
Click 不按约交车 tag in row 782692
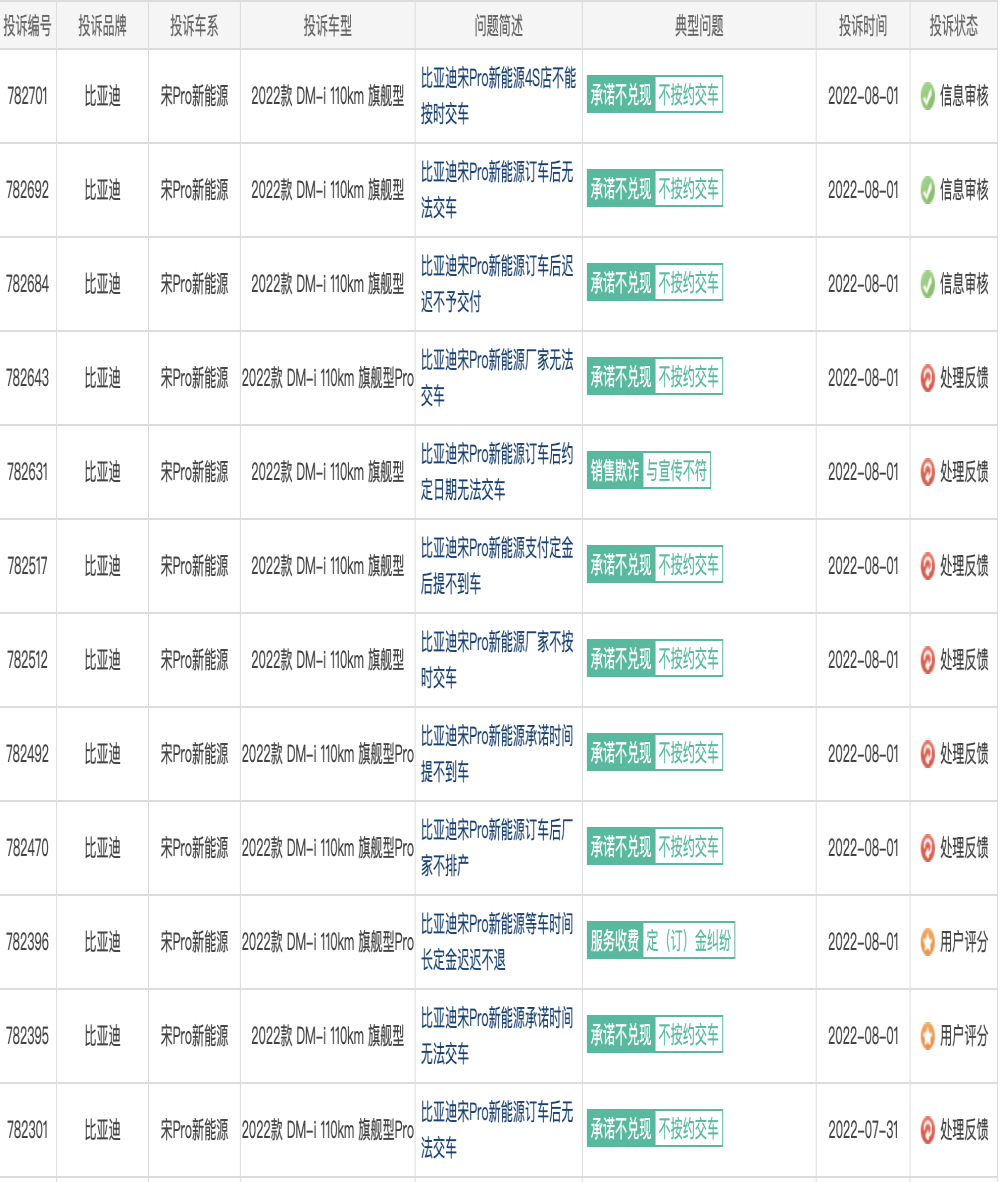689,188
